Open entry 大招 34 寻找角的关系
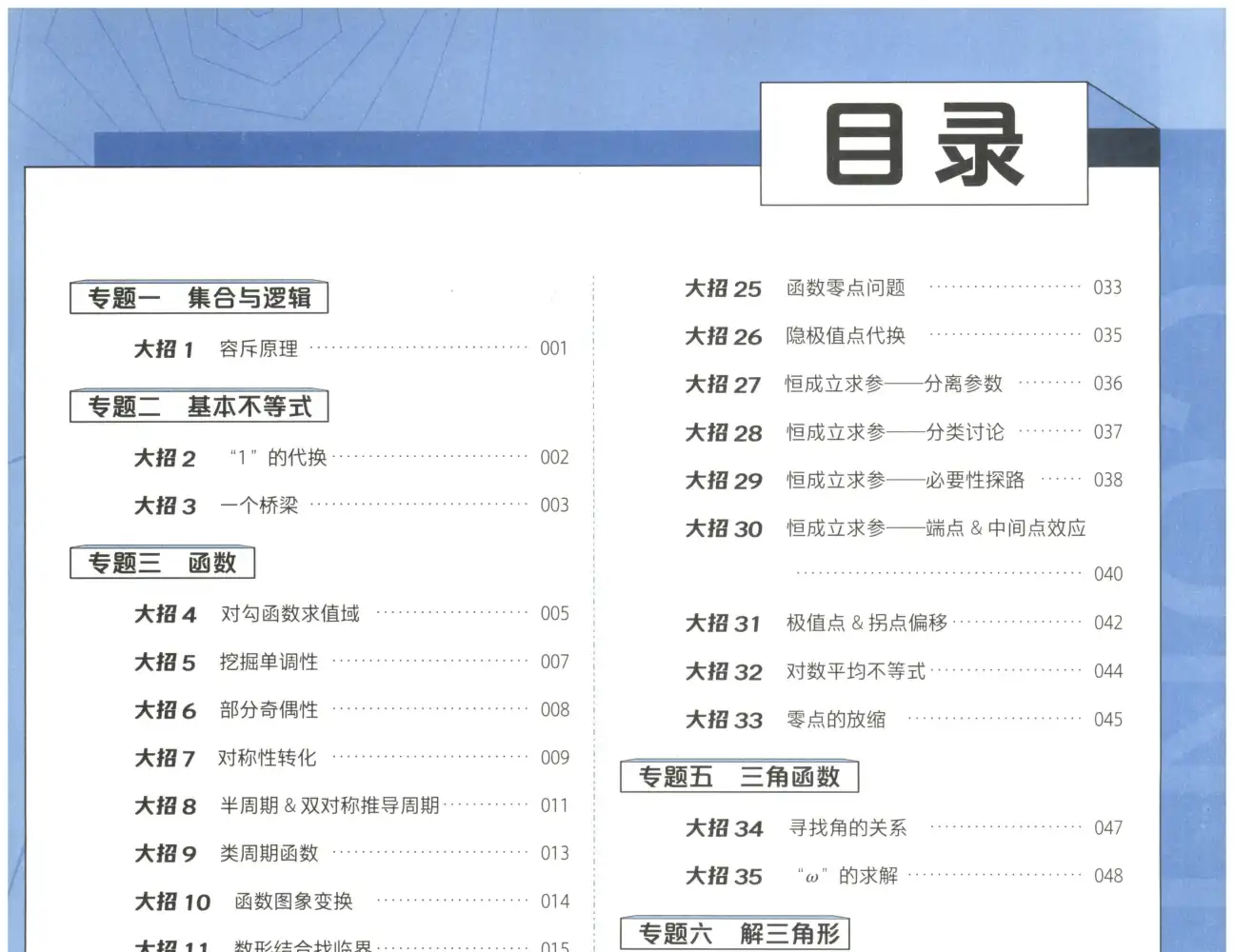 (x=904, y=828)
